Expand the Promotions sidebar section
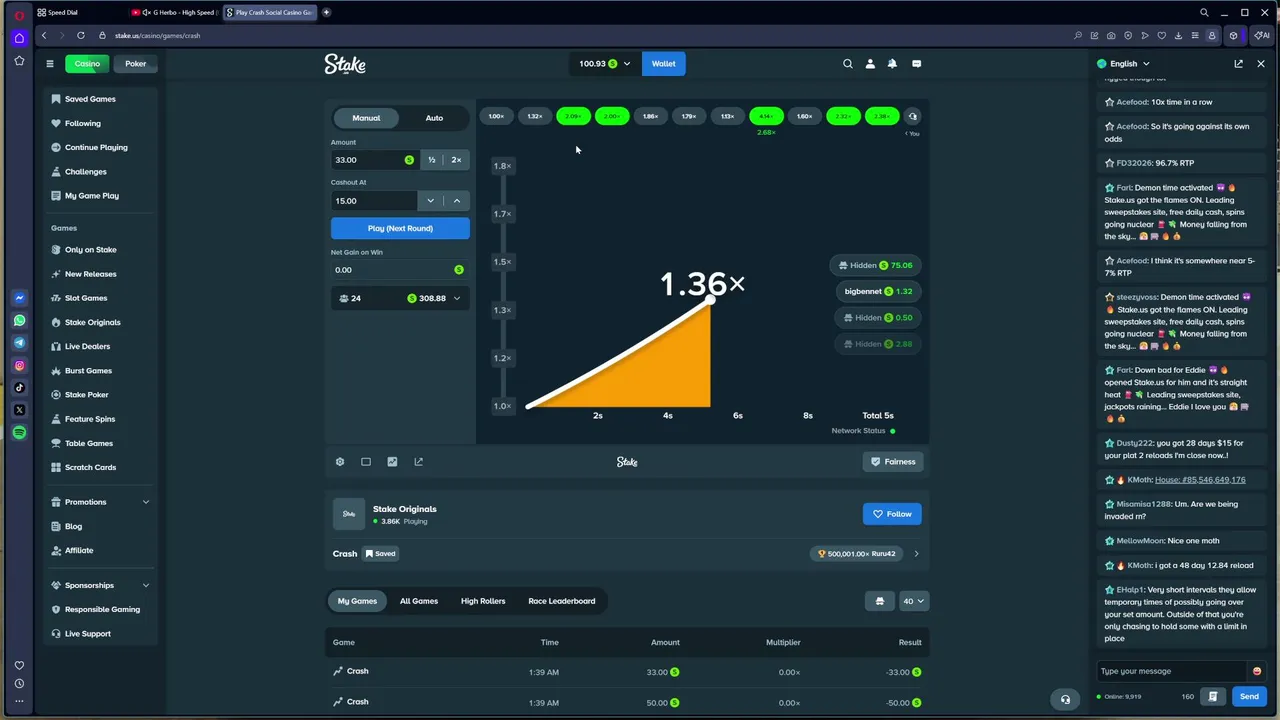Viewport: 1280px width, 720px height. [146, 502]
